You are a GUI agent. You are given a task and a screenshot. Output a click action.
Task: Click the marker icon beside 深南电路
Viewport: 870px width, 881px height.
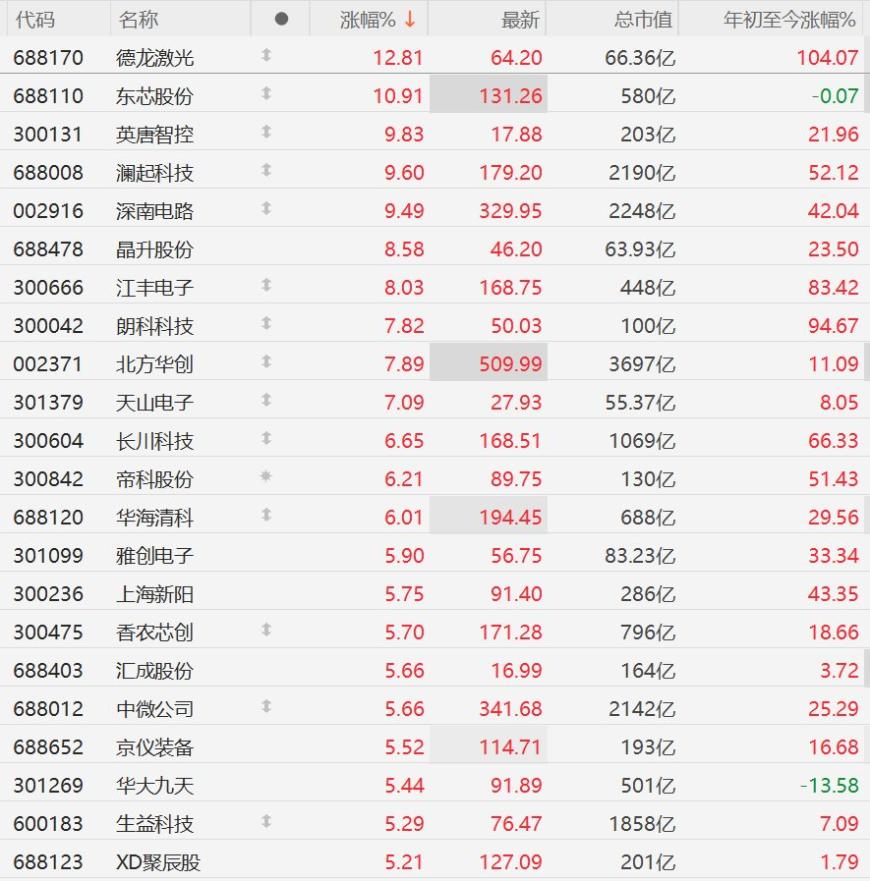[266, 210]
